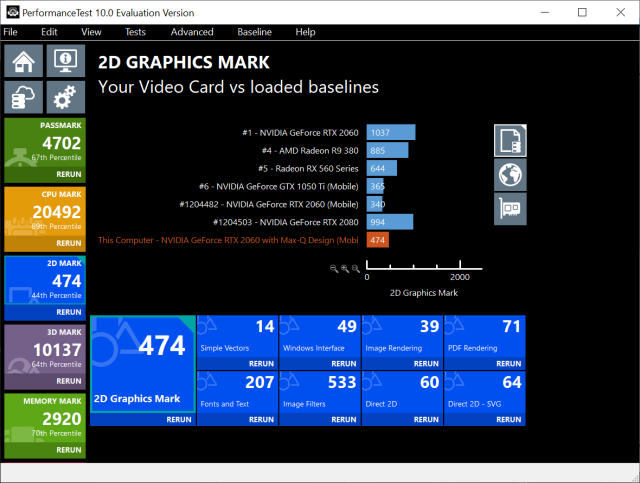Screen dimensions: 640x483
Task: Click '#1 - NVIDIA GeForce RTX 2060' label
Action: (300, 133)
